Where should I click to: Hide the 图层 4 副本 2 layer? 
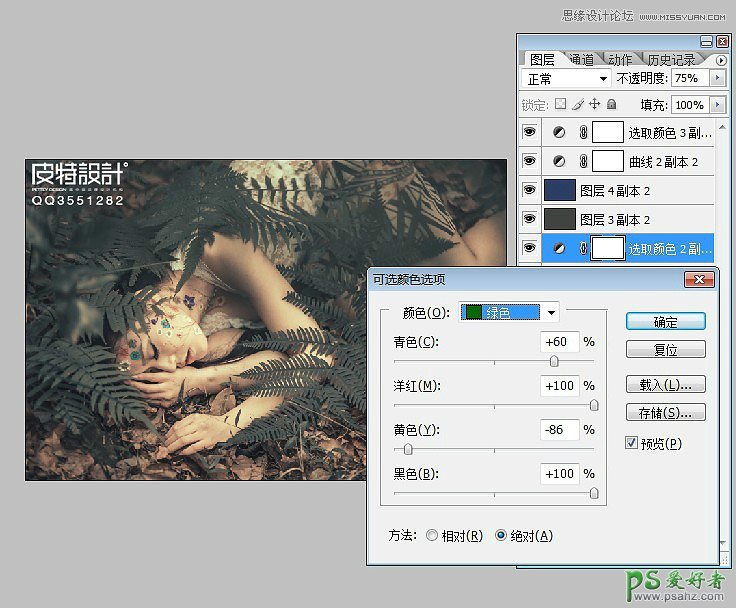529,190
